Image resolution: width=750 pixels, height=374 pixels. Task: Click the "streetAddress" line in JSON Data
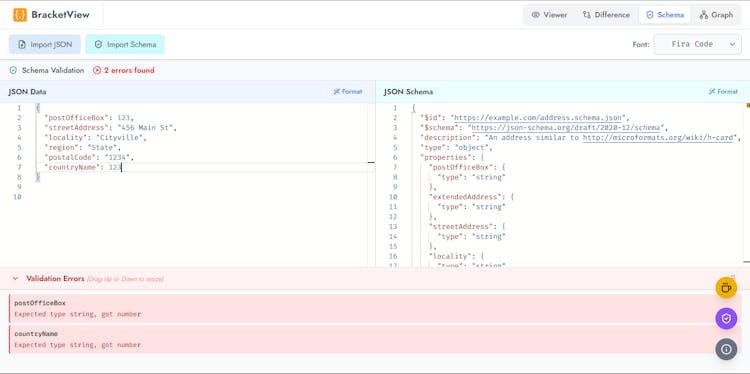(110, 128)
